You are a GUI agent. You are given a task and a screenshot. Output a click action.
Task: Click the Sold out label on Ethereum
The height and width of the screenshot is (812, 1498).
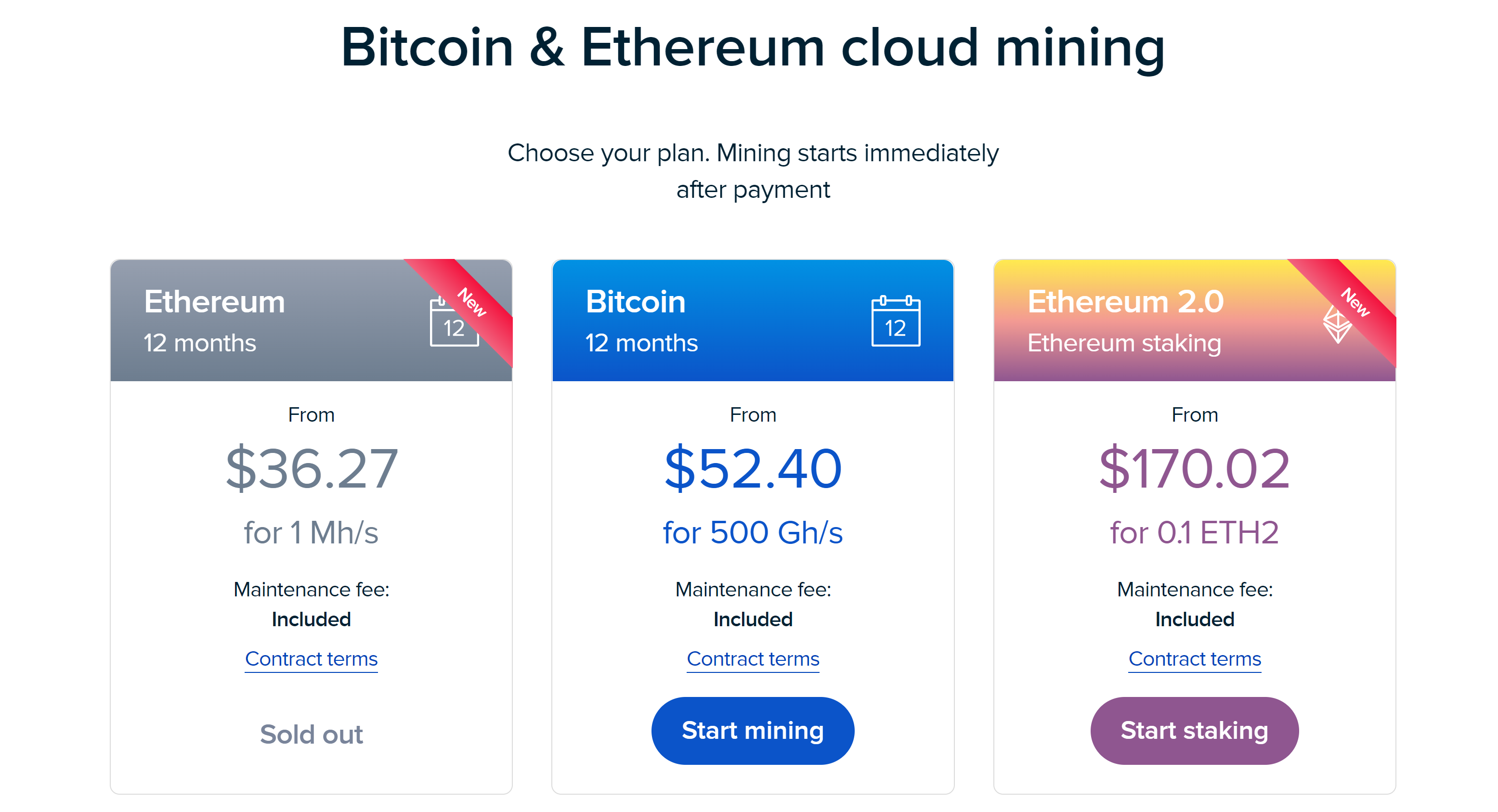(311, 734)
